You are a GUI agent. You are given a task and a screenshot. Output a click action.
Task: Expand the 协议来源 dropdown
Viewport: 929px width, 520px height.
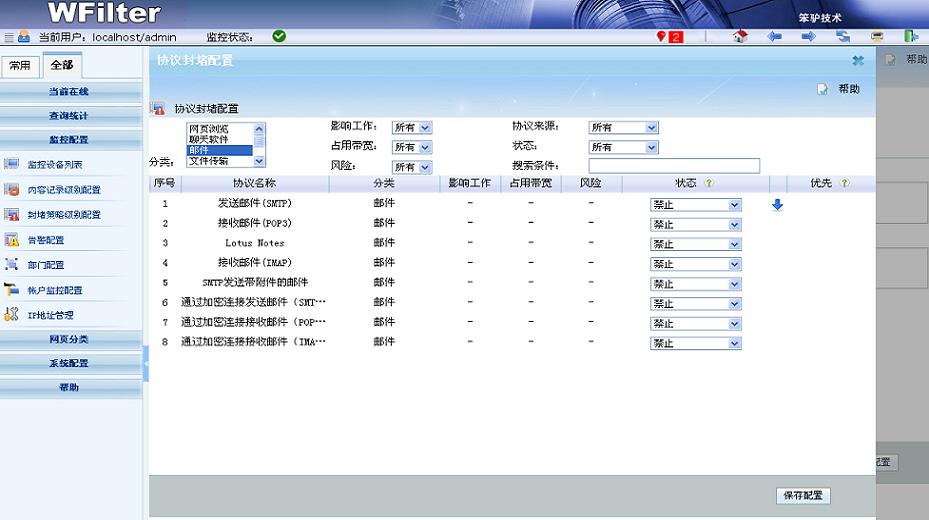click(622, 128)
